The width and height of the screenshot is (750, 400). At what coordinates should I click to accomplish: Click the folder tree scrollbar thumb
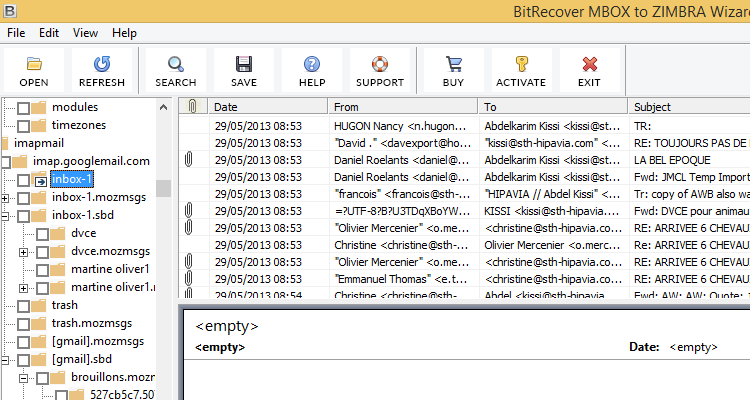click(x=164, y=189)
